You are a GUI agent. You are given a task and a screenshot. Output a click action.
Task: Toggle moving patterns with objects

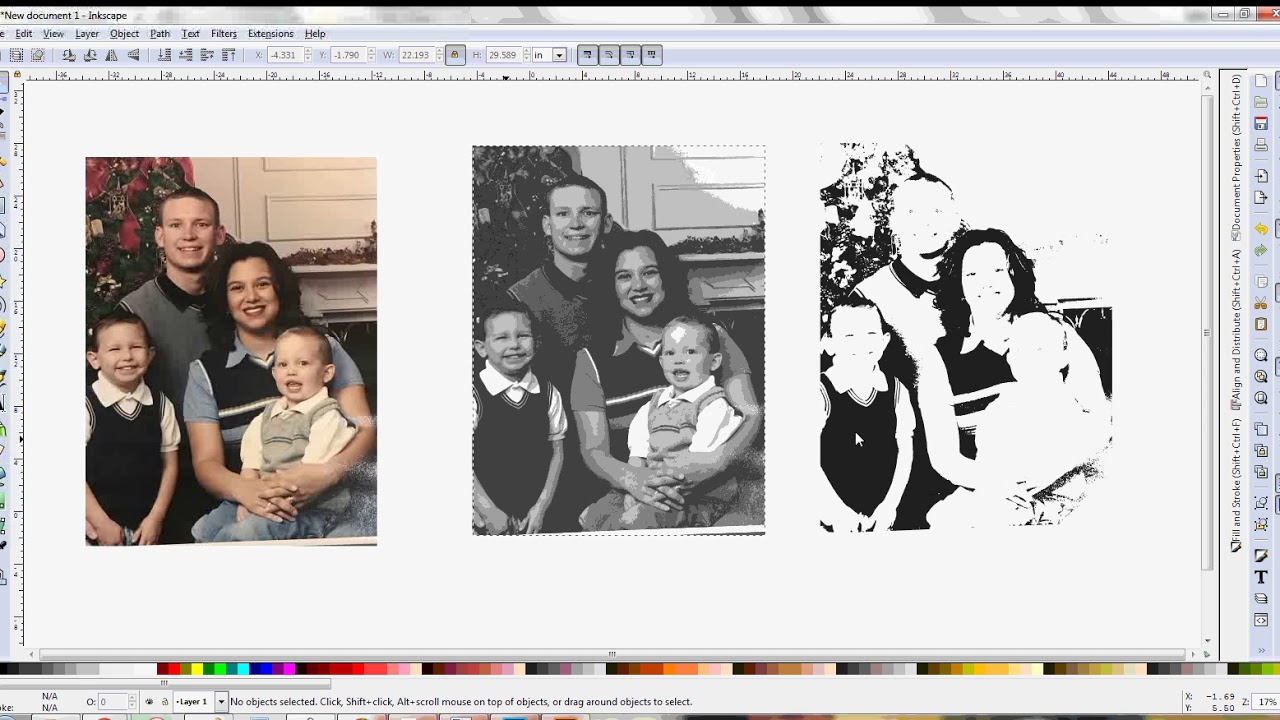tap(652, 55)
